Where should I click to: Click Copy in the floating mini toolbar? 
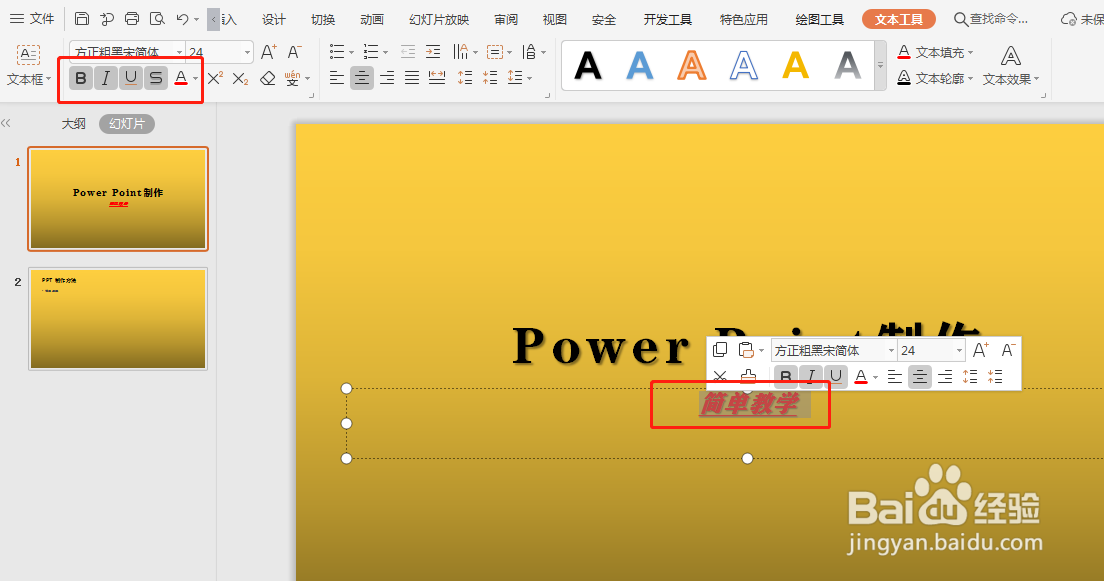720,350
